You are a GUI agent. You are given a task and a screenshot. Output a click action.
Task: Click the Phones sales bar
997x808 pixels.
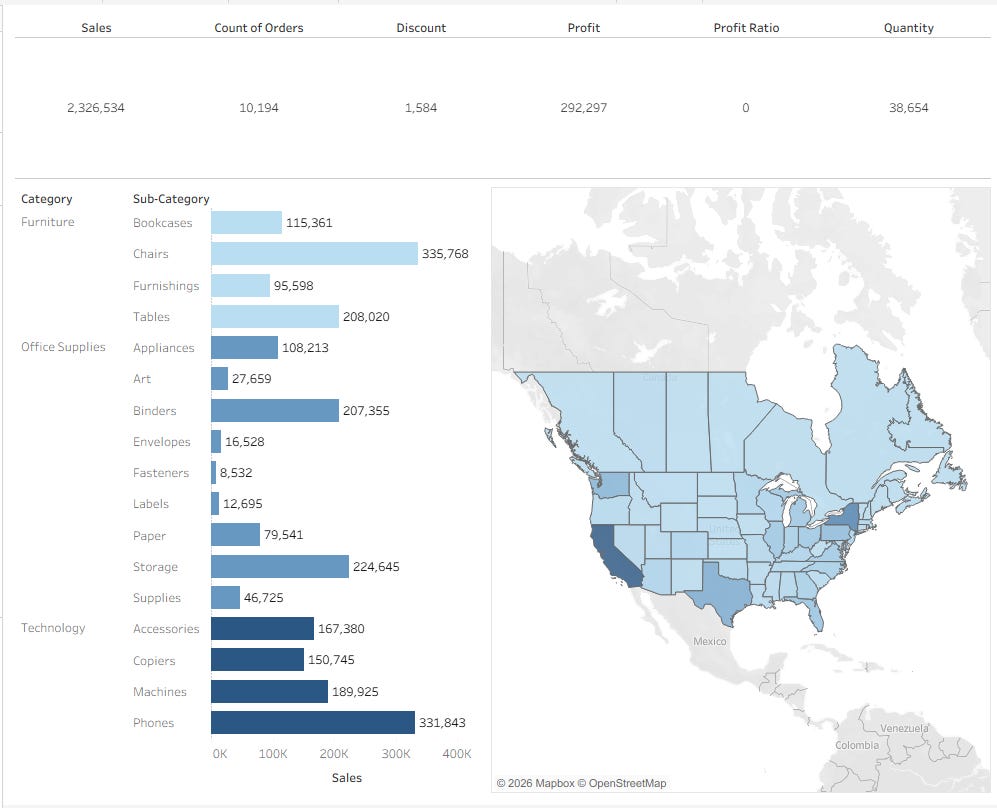[313, 723]
